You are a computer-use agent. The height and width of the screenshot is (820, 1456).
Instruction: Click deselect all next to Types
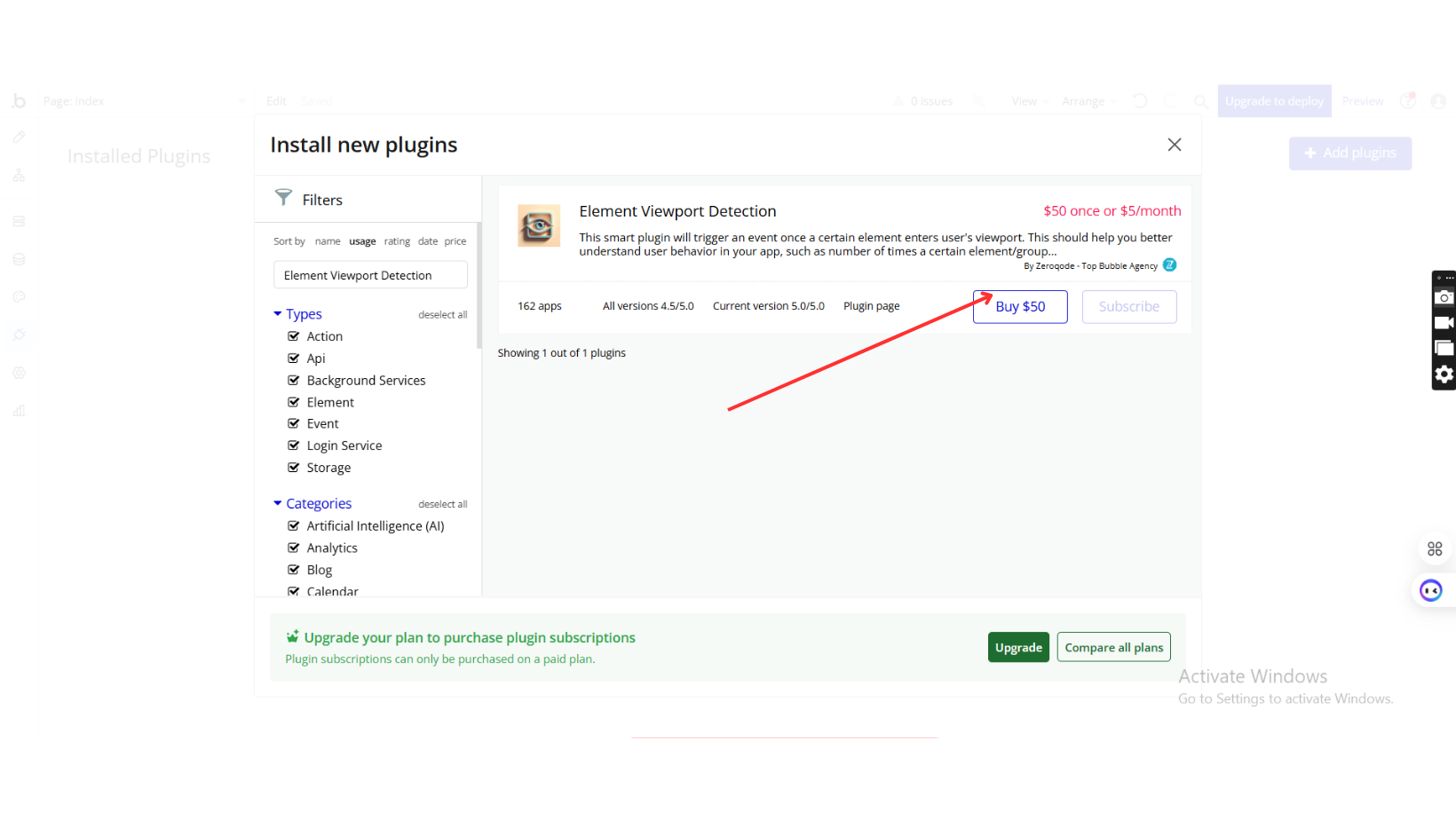pos(442,315)
